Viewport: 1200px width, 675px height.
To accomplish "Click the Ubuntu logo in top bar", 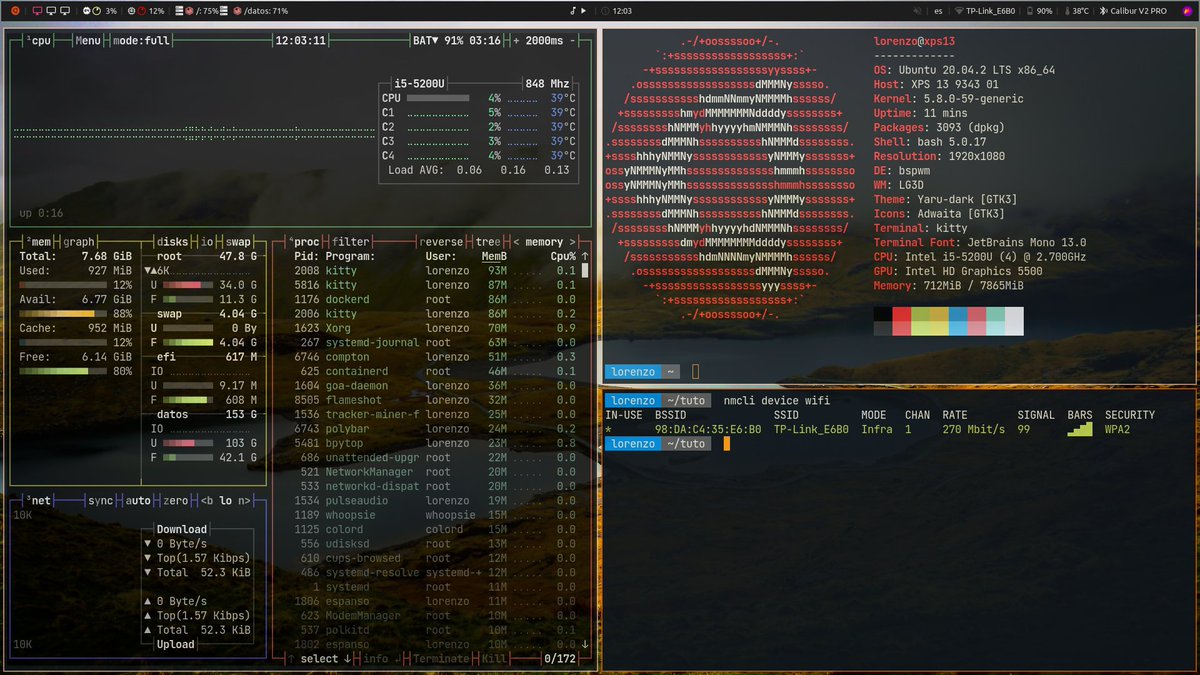I will tap(14, 11).
